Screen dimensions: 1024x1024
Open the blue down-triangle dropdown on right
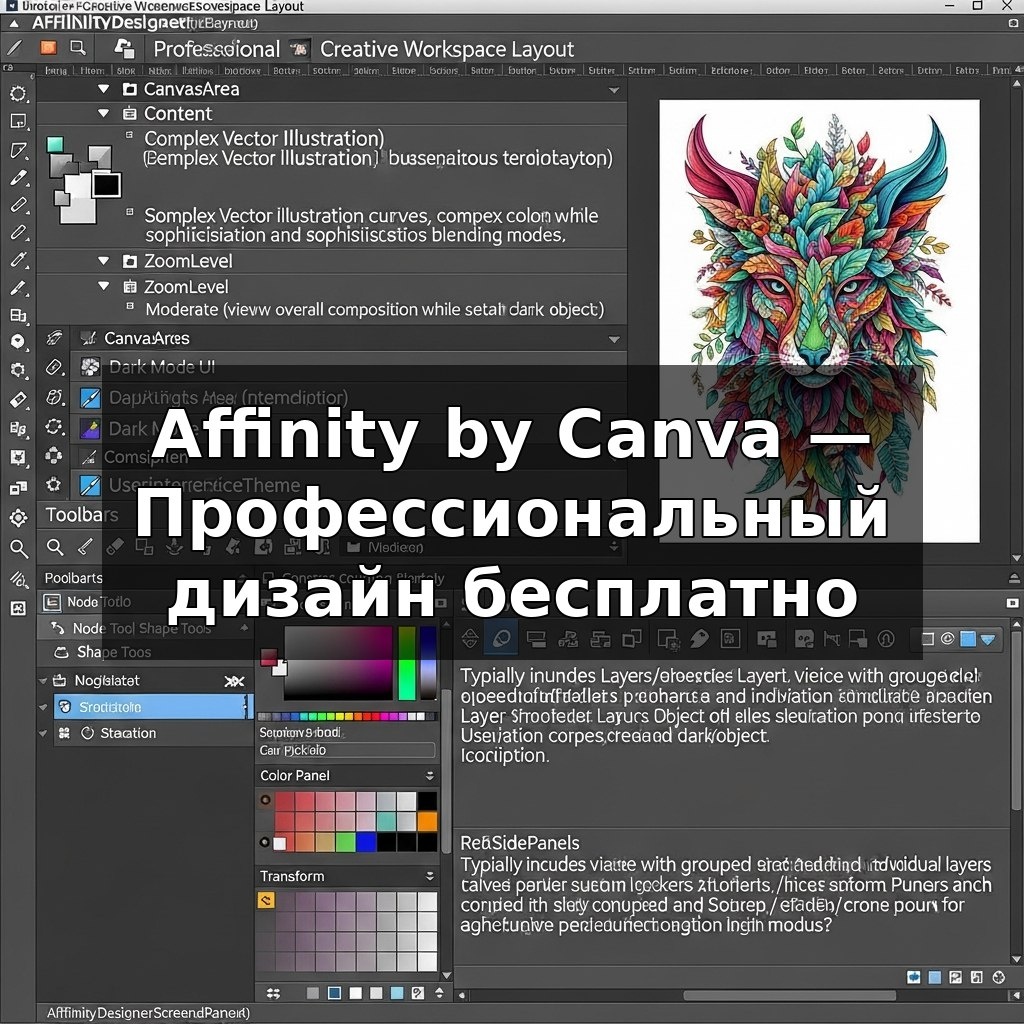coord(988,639)
